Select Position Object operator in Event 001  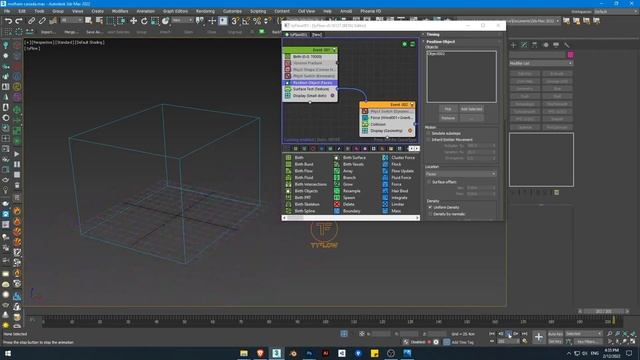click(x=310, y=83)
